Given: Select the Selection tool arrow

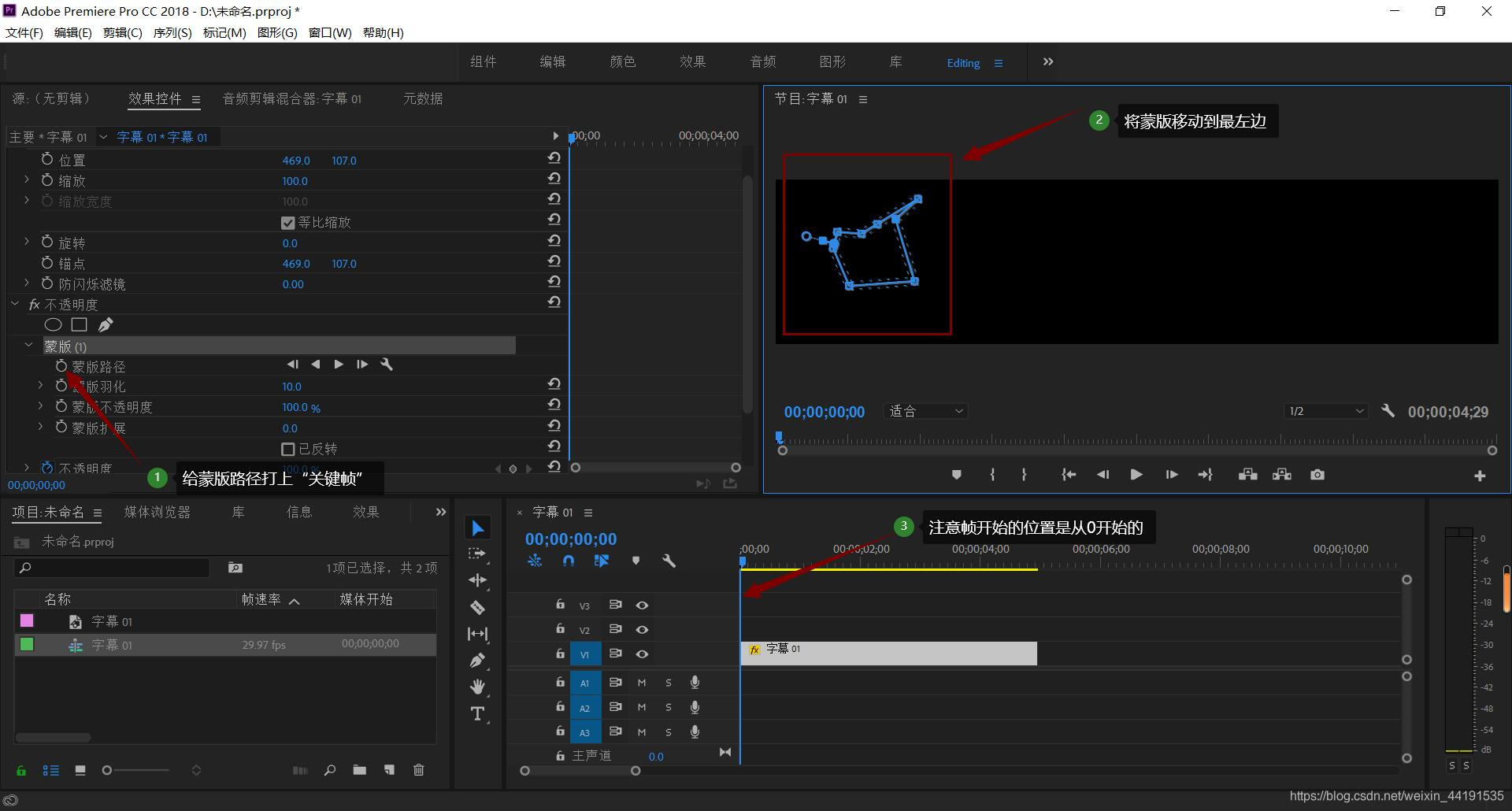Looking at the screenshot, I should coord(478,528).
